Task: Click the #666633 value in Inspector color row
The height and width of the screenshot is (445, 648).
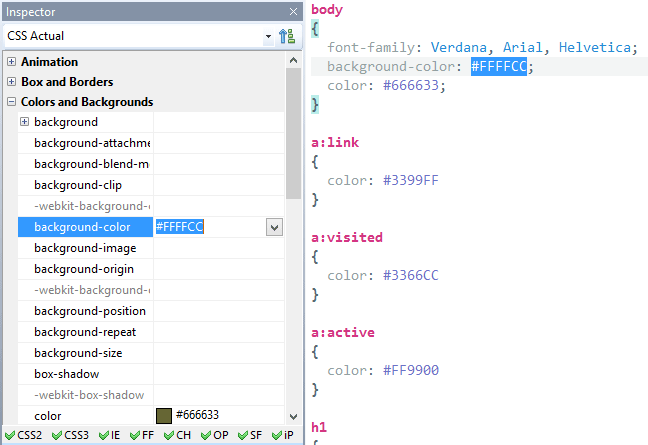Action: [x=197, y=415]
